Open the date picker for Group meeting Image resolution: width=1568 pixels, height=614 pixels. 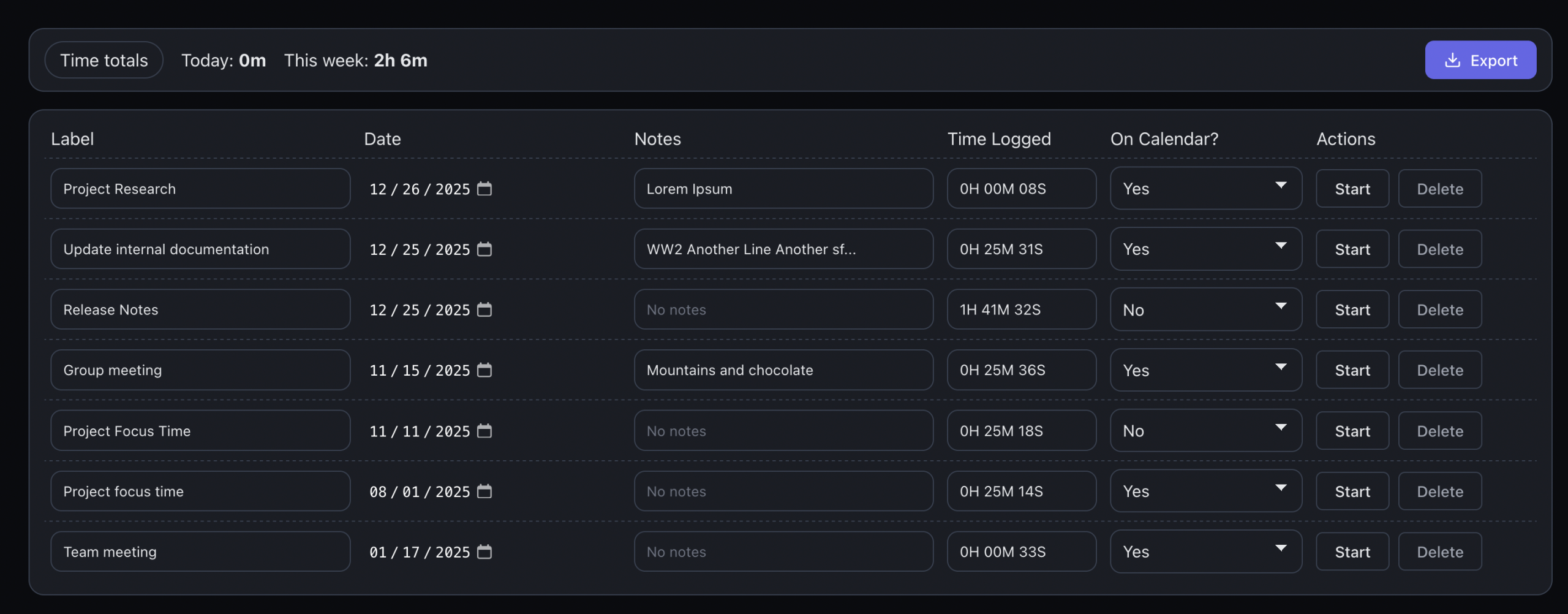click(484, 370)
